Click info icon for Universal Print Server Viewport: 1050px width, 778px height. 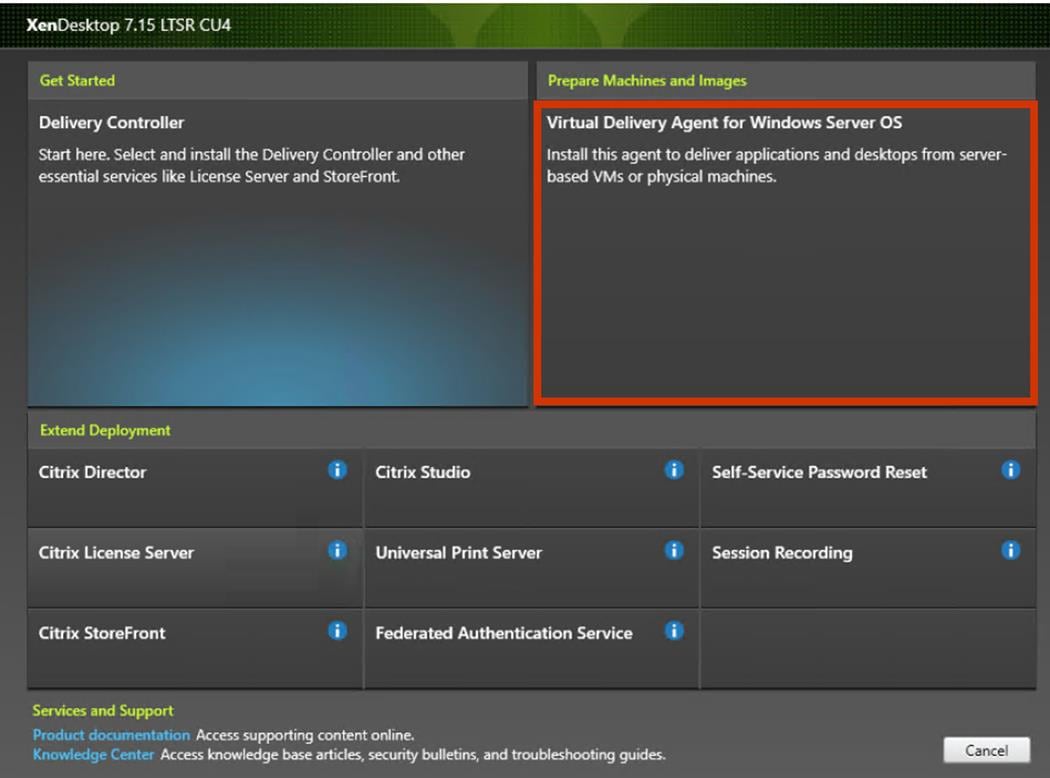674,550
